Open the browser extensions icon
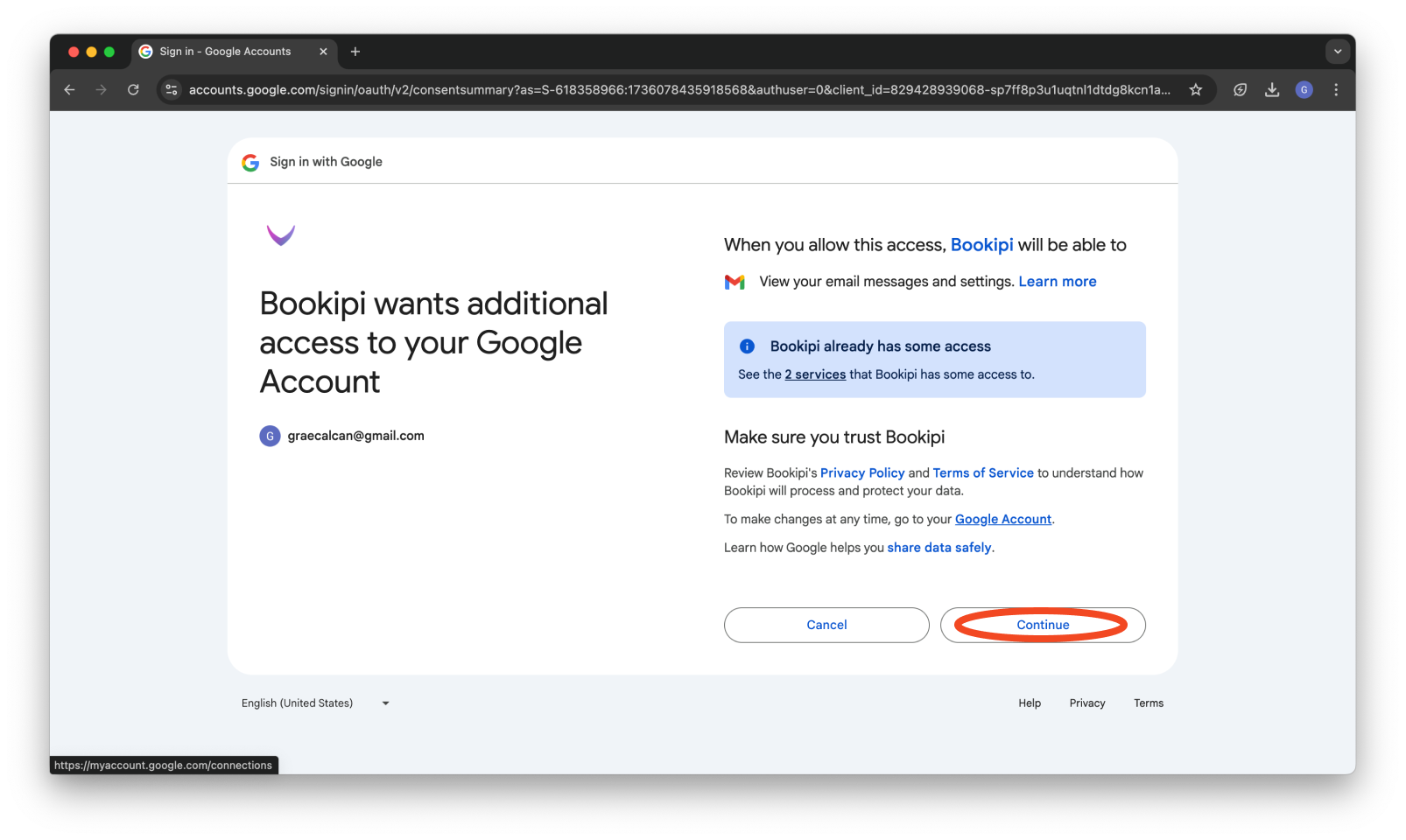Image resolution: width=1406 pixels, height=840 pixels. [x=1240, y=89]
